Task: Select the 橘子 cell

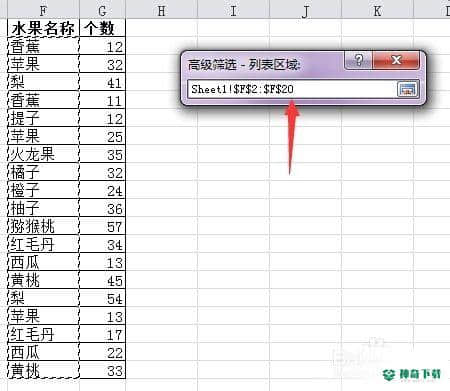Action: coord(43,172)
